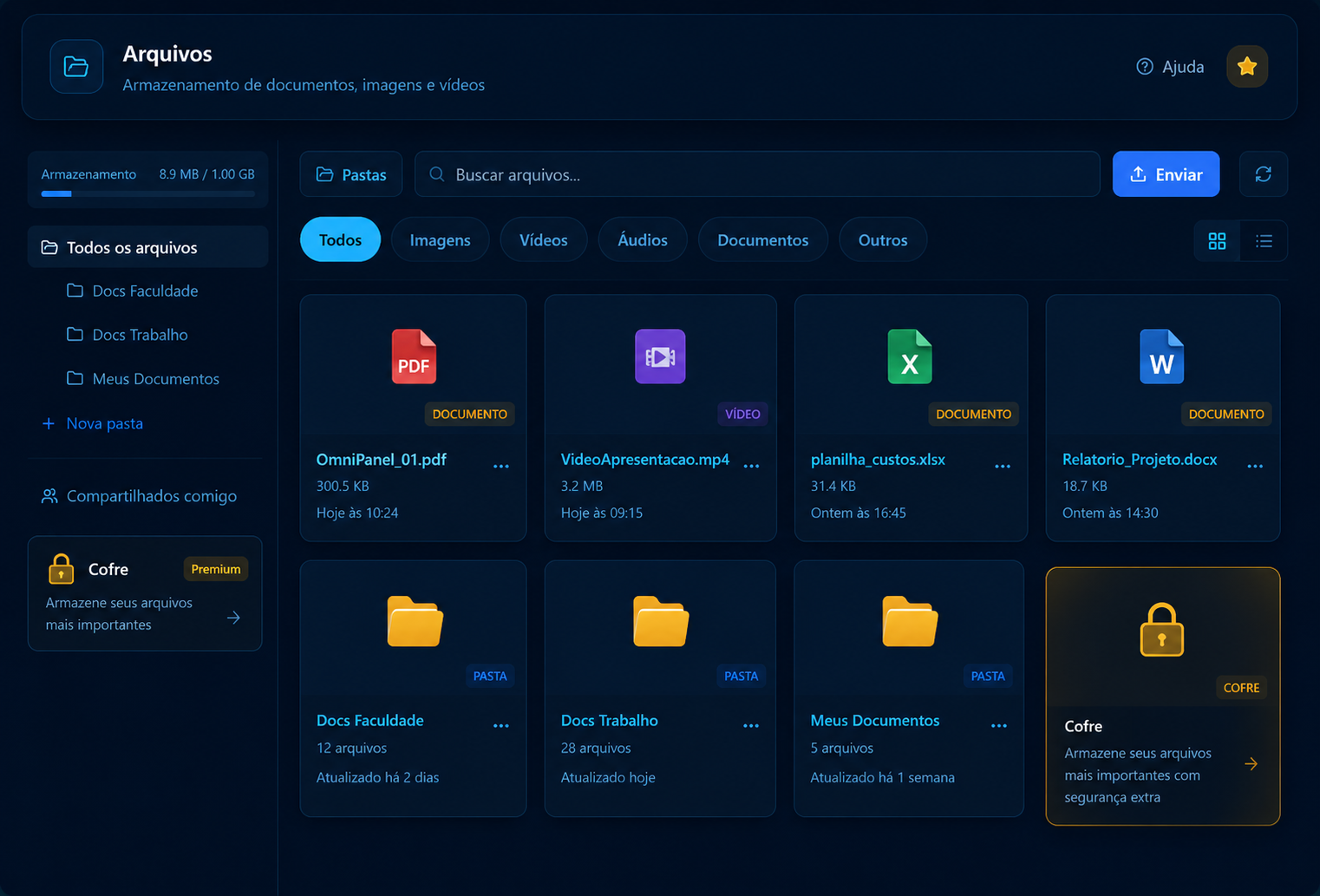
Task: Click the magnifier icon in search bar
Action: coord(437,174)
